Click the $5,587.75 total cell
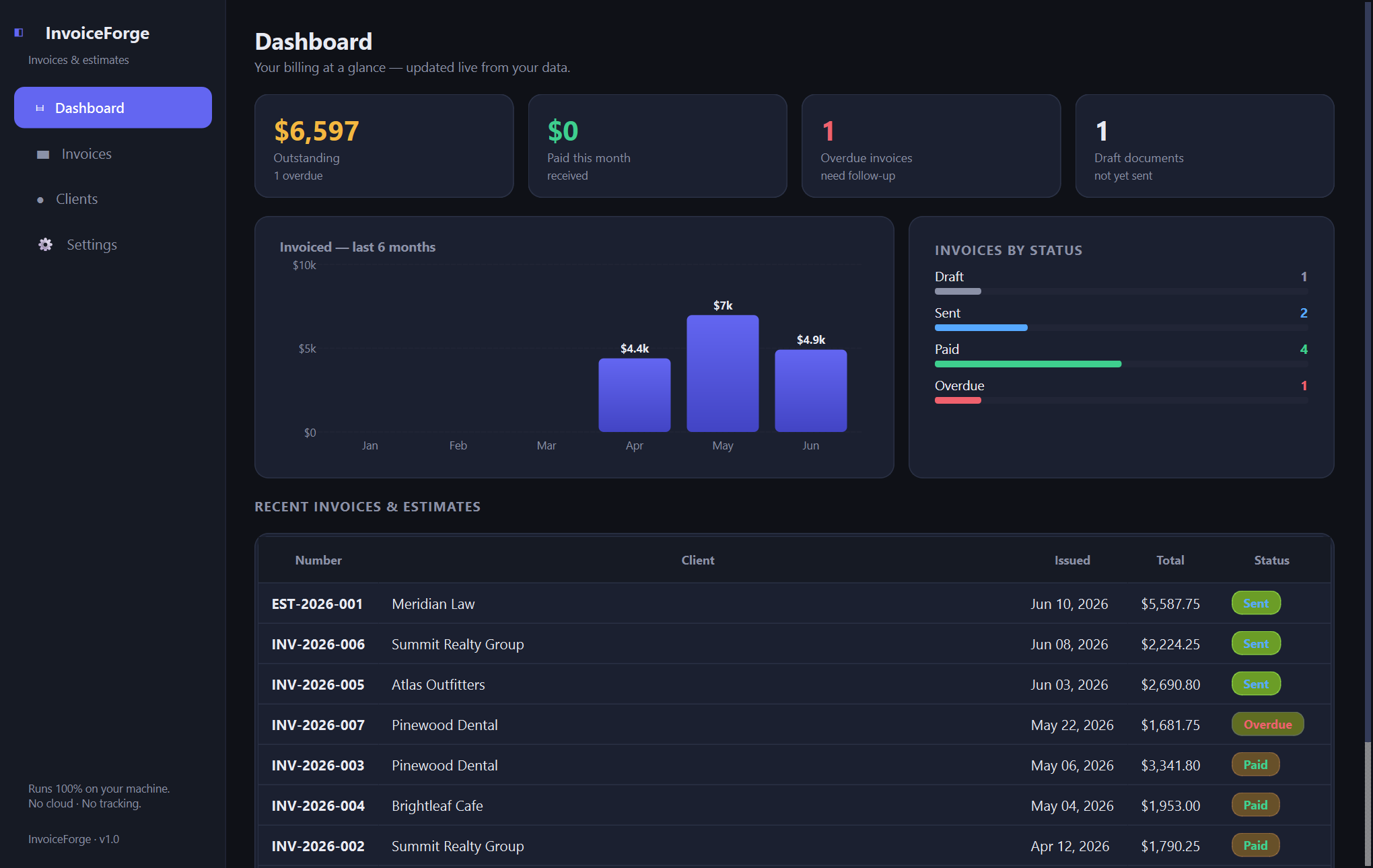The image size is (1373, 868). 1170,604
